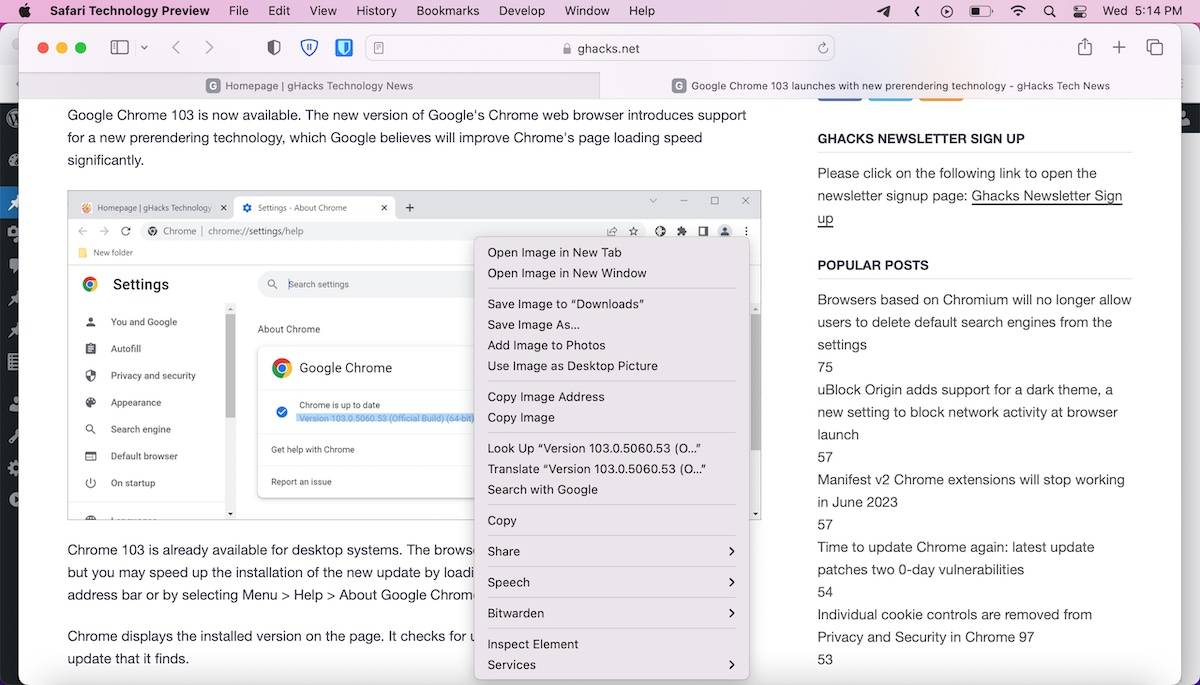
Task: Open the Safari Technology Preview menu
Action: point(130,11)
